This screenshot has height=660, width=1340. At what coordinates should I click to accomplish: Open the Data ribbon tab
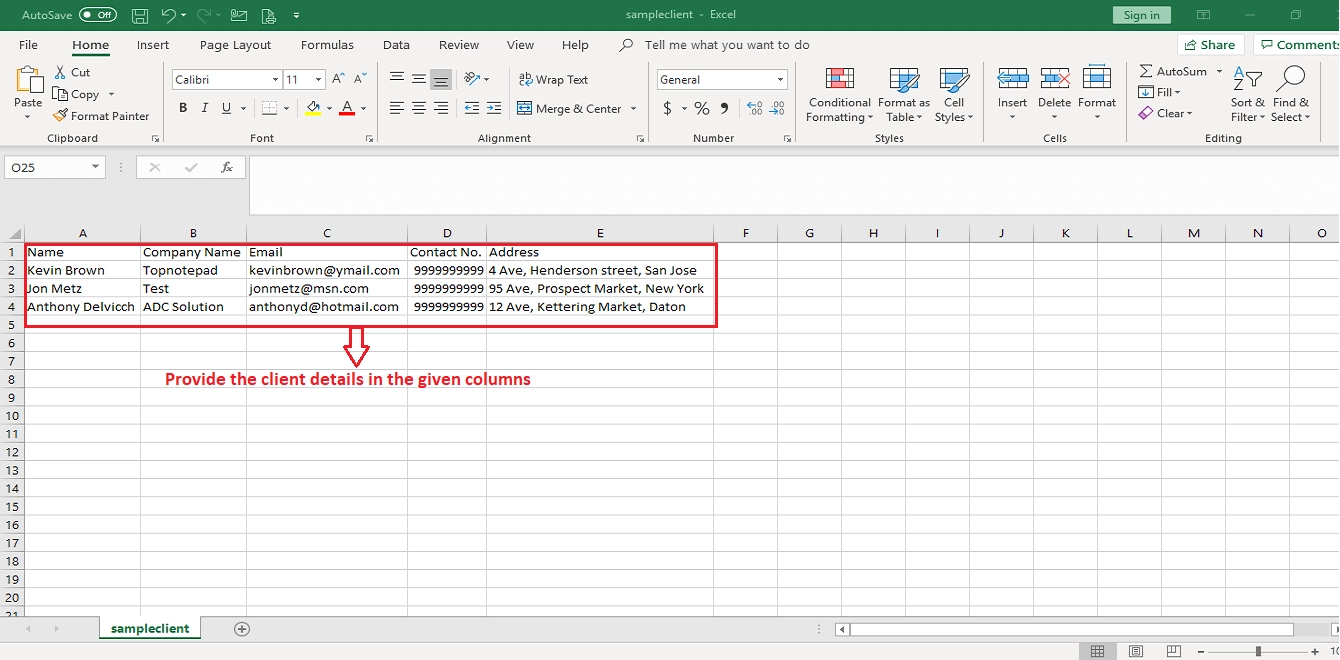(396, 44)
